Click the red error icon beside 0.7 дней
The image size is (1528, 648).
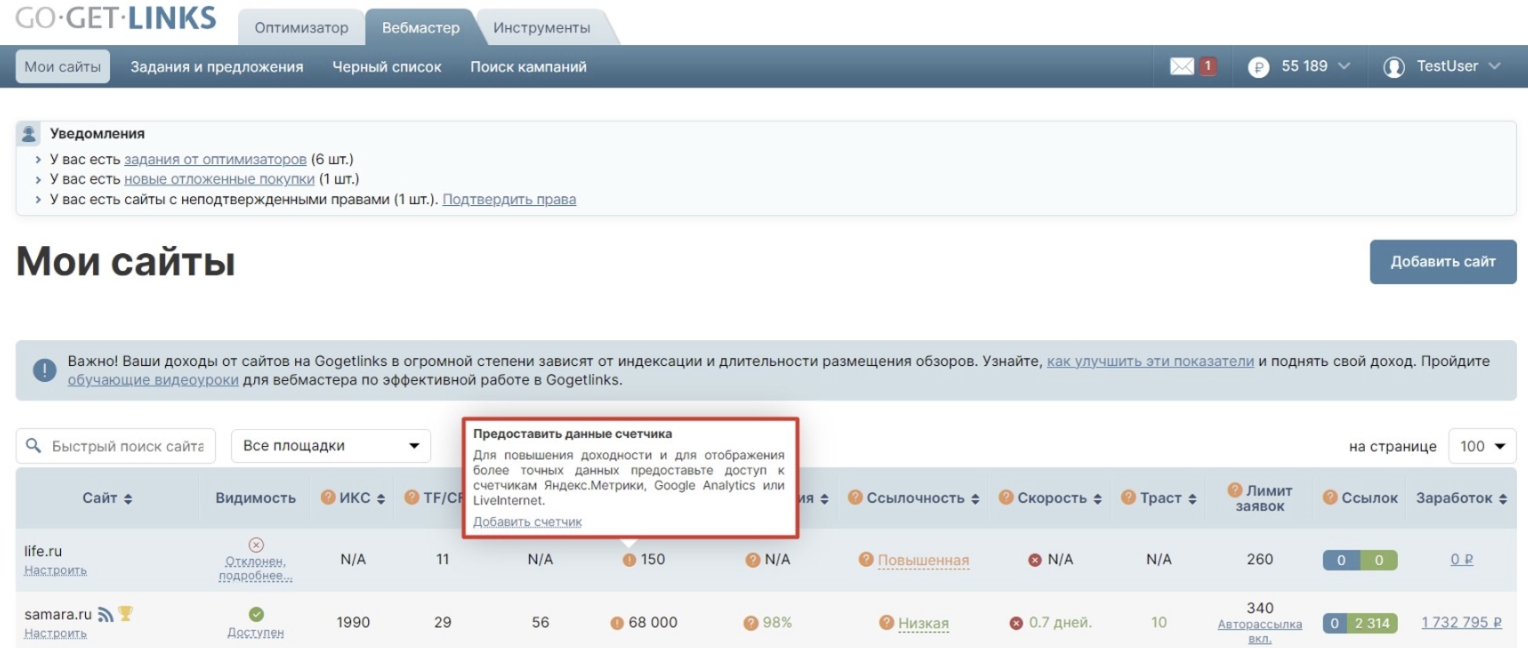coord(1016,623)
